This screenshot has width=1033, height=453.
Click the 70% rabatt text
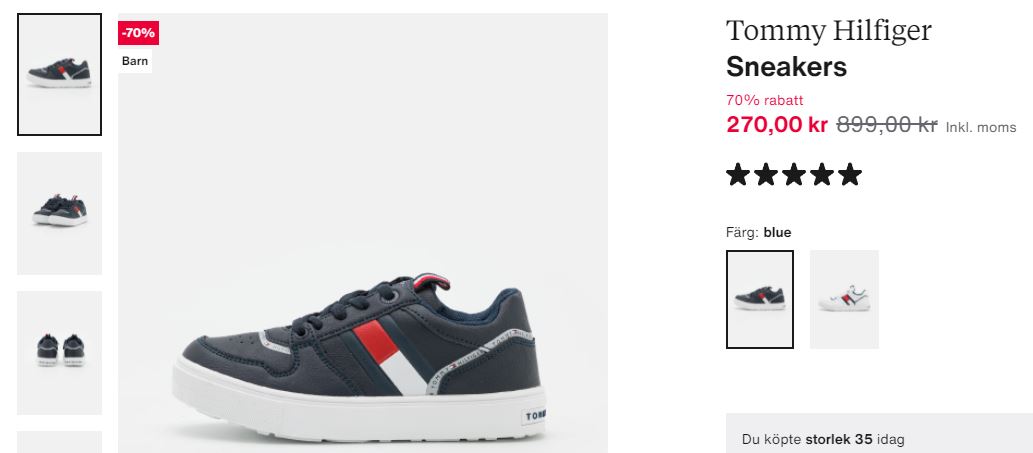(765, 101)
